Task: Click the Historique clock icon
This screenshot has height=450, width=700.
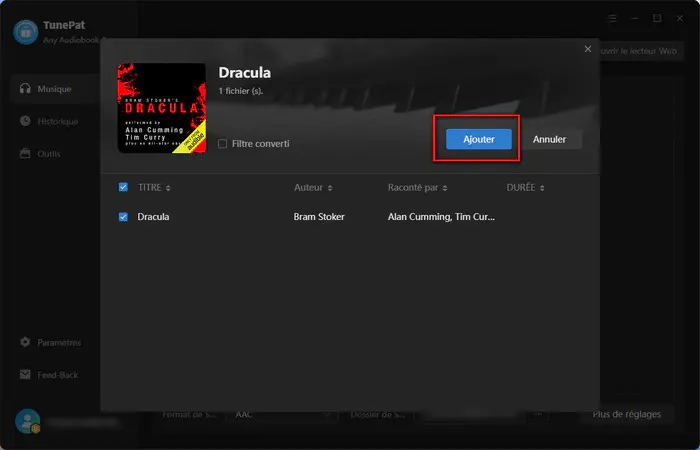Action: [25, 121]
